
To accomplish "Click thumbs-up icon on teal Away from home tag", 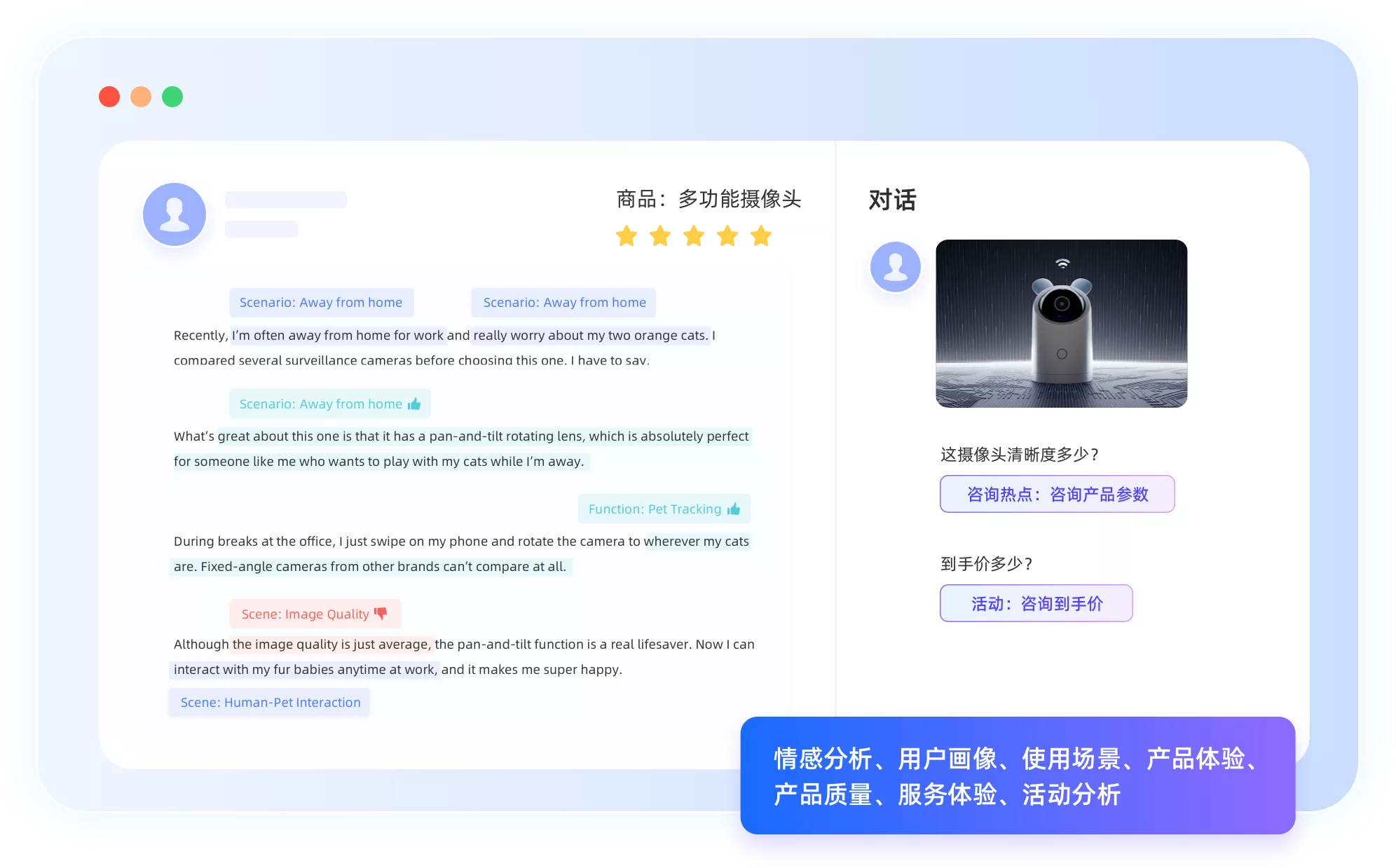I will (414, 404).
